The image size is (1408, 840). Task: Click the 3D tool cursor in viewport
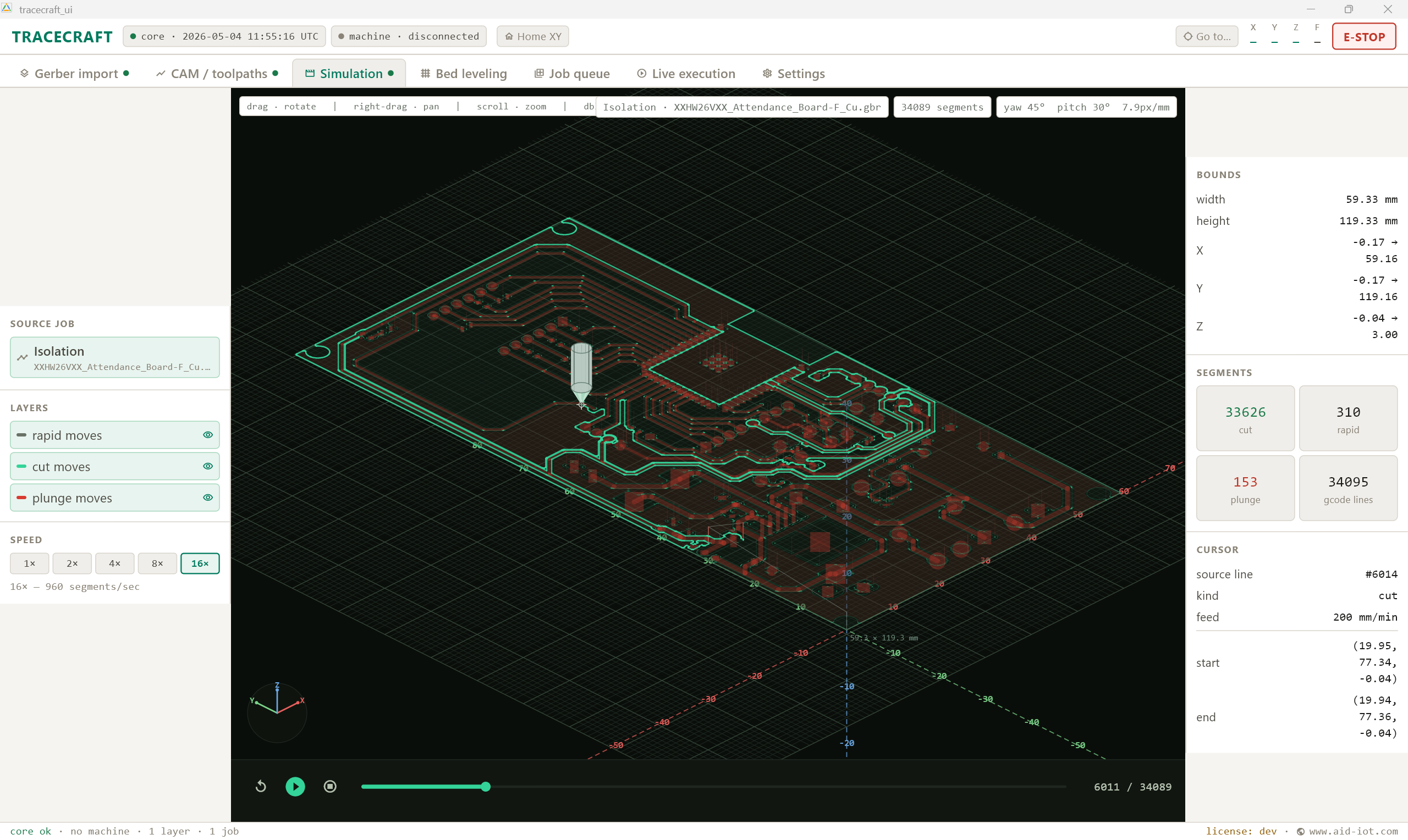tap(581, 375)
